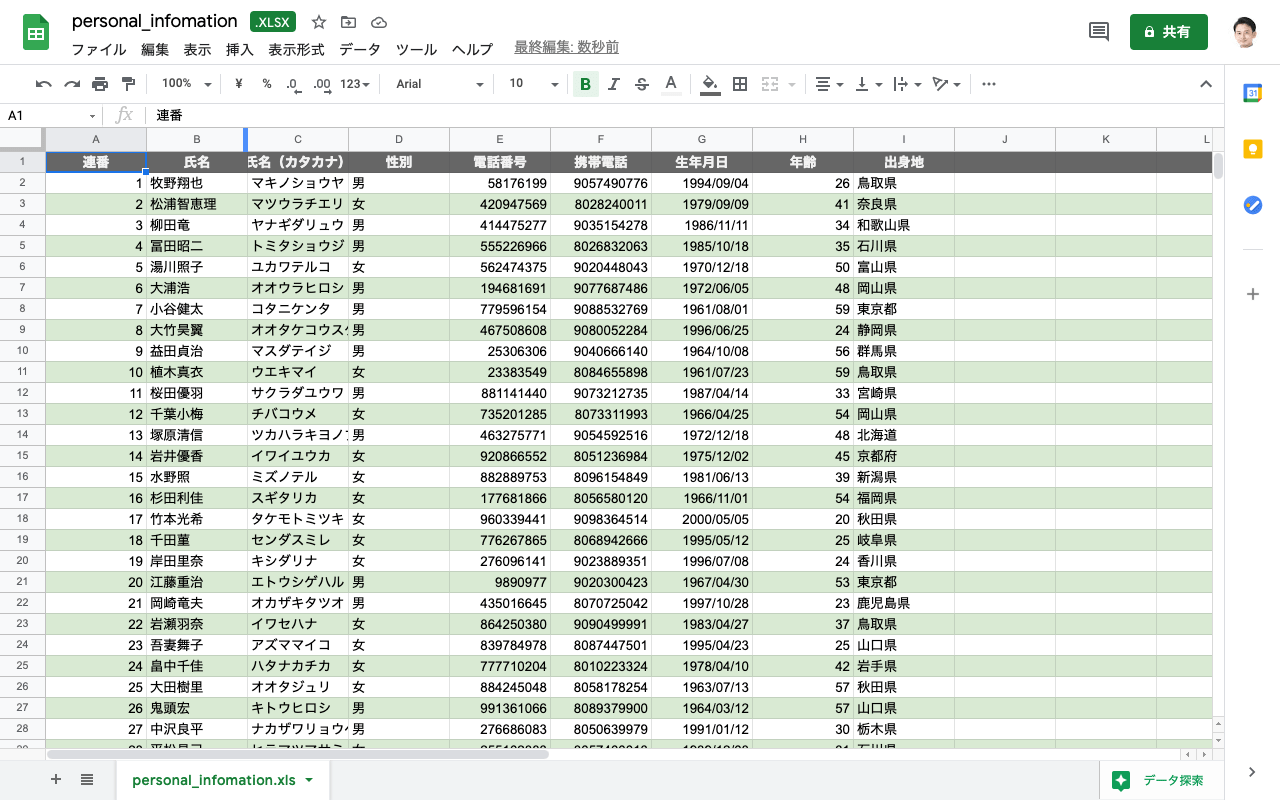Open vertical align dropdown
This screenshot has width=1280, height=800.
coord(869,84)
